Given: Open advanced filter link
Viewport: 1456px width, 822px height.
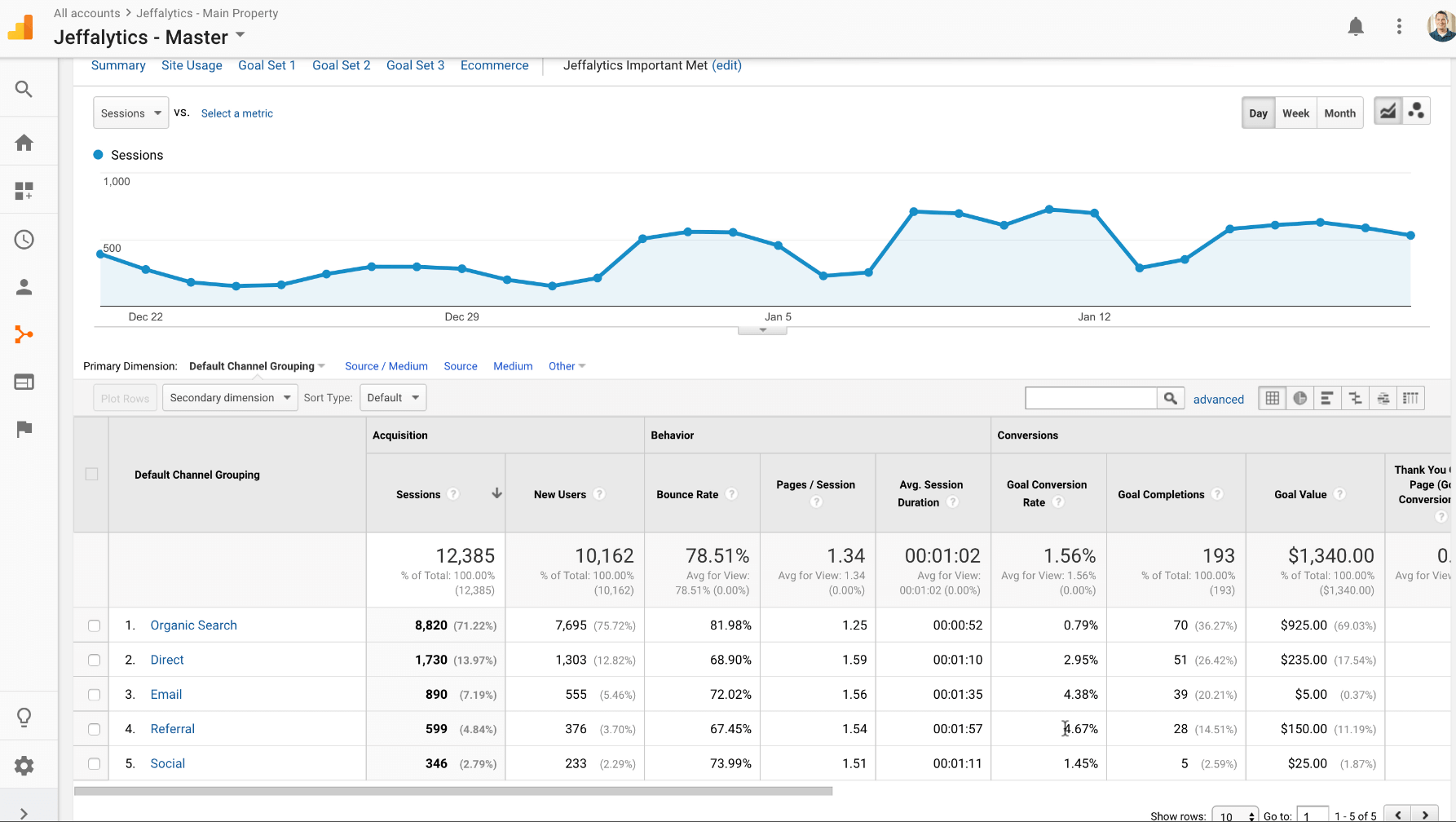Looking at the screenshot, I should point(1219,399).
